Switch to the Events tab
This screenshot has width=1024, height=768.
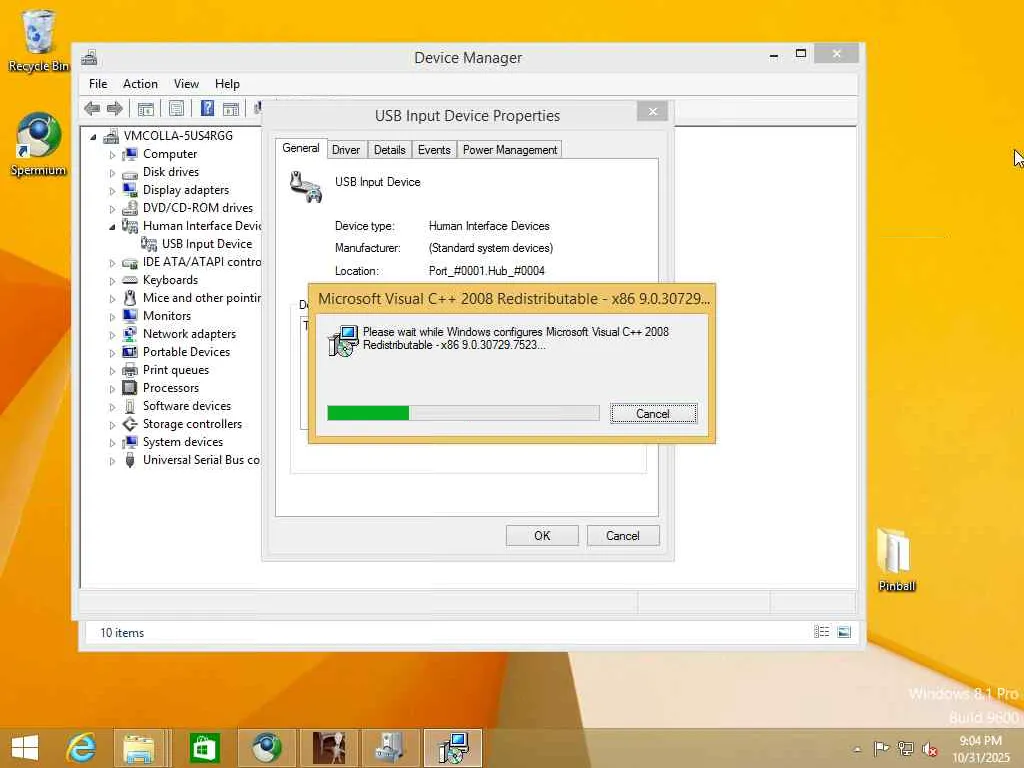point(434,150)
